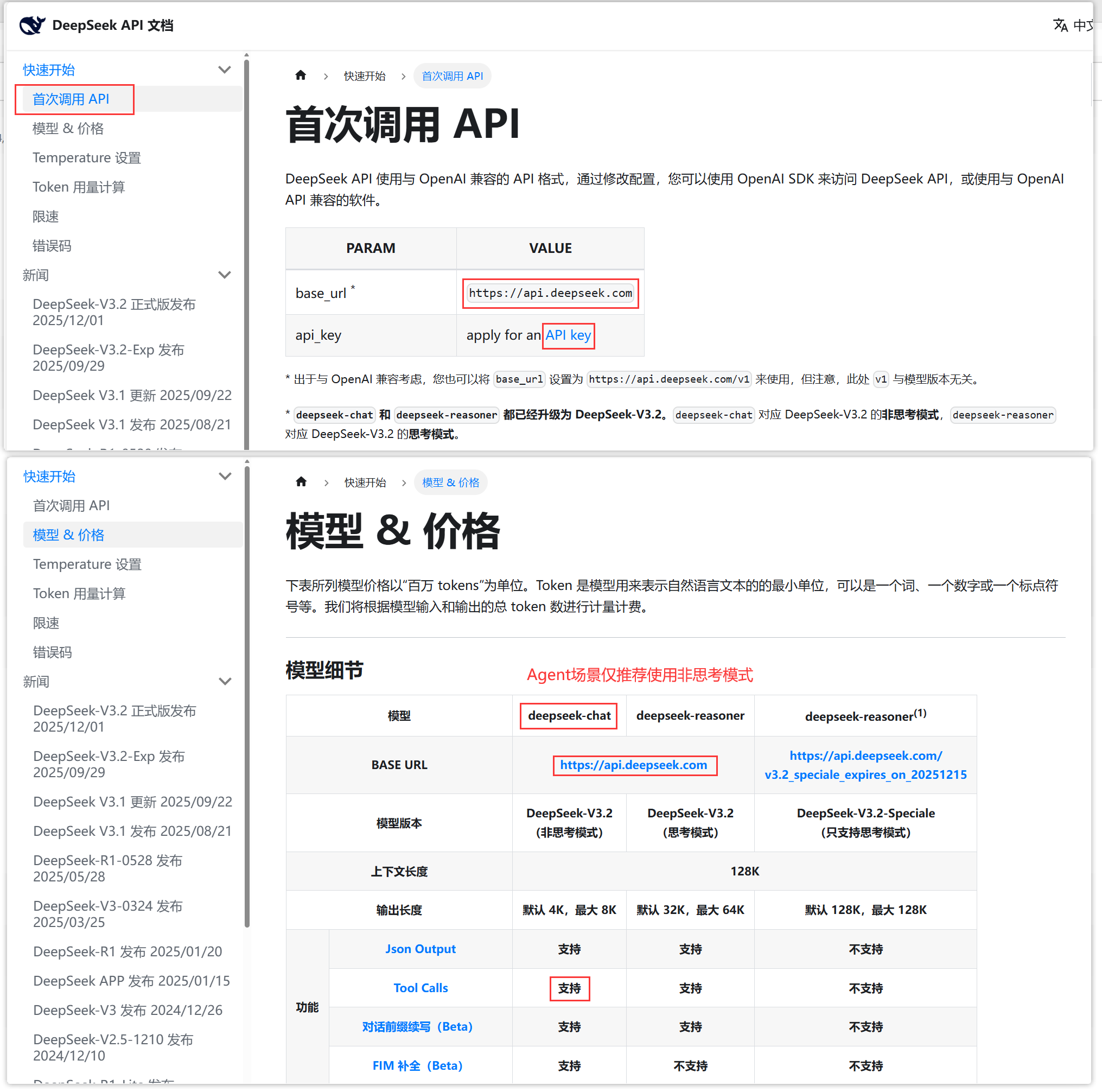Click the language translate icon
The height and width of the screenshot is (1092, 1102).
[1060, 25]
